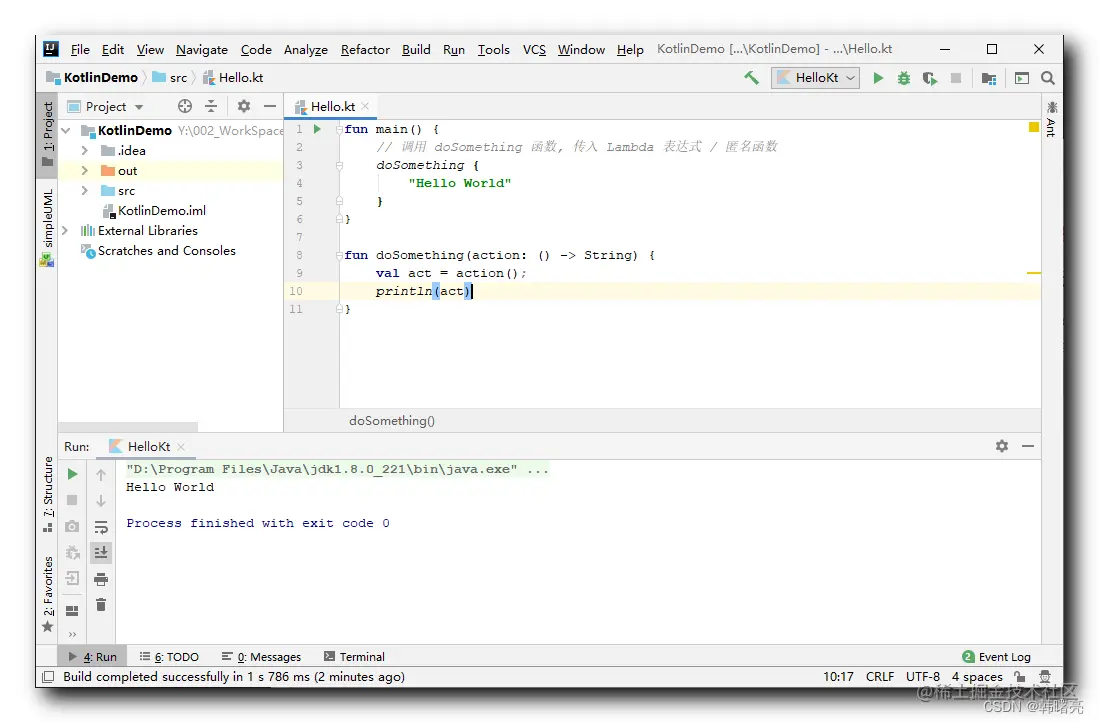Select the Hello.kt editor tab
The height and width of the screenshot is (723, 1099).
[331, 106]
